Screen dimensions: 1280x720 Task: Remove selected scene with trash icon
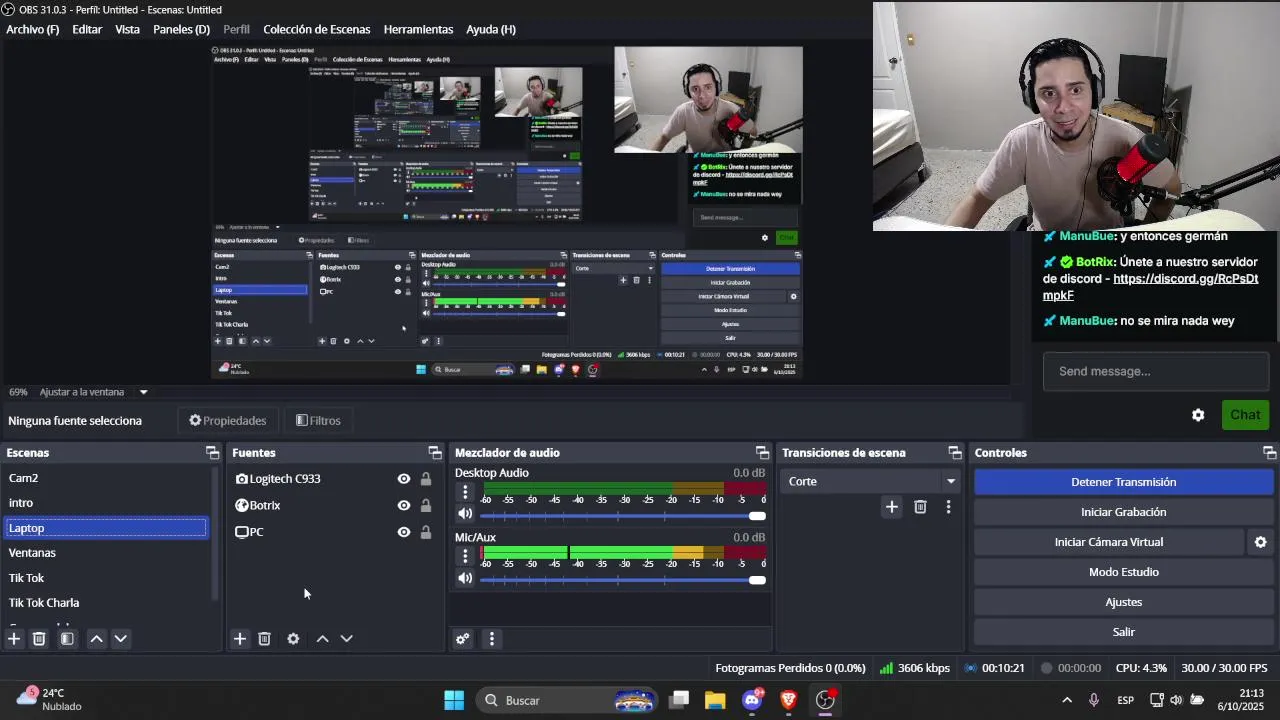point(39,638)
